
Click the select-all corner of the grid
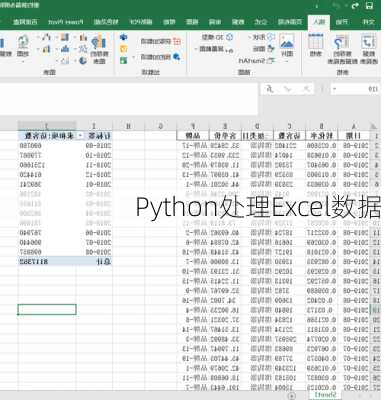coord(375,126)
